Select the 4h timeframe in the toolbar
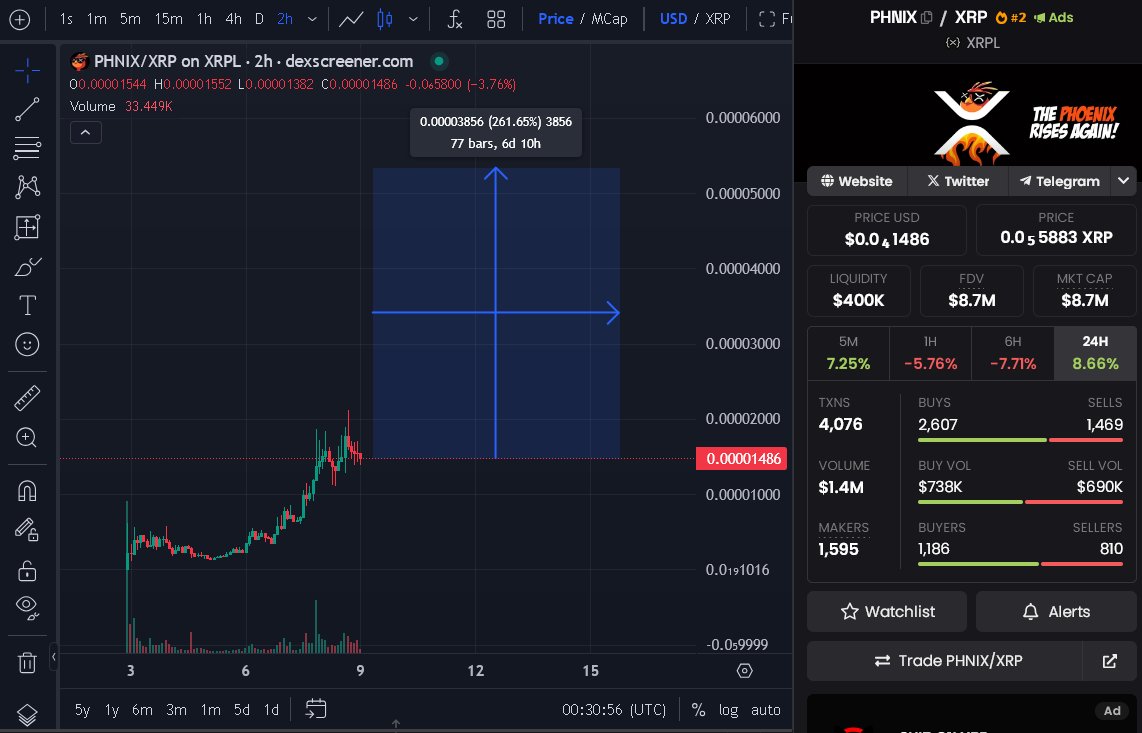 click(231, 19)
